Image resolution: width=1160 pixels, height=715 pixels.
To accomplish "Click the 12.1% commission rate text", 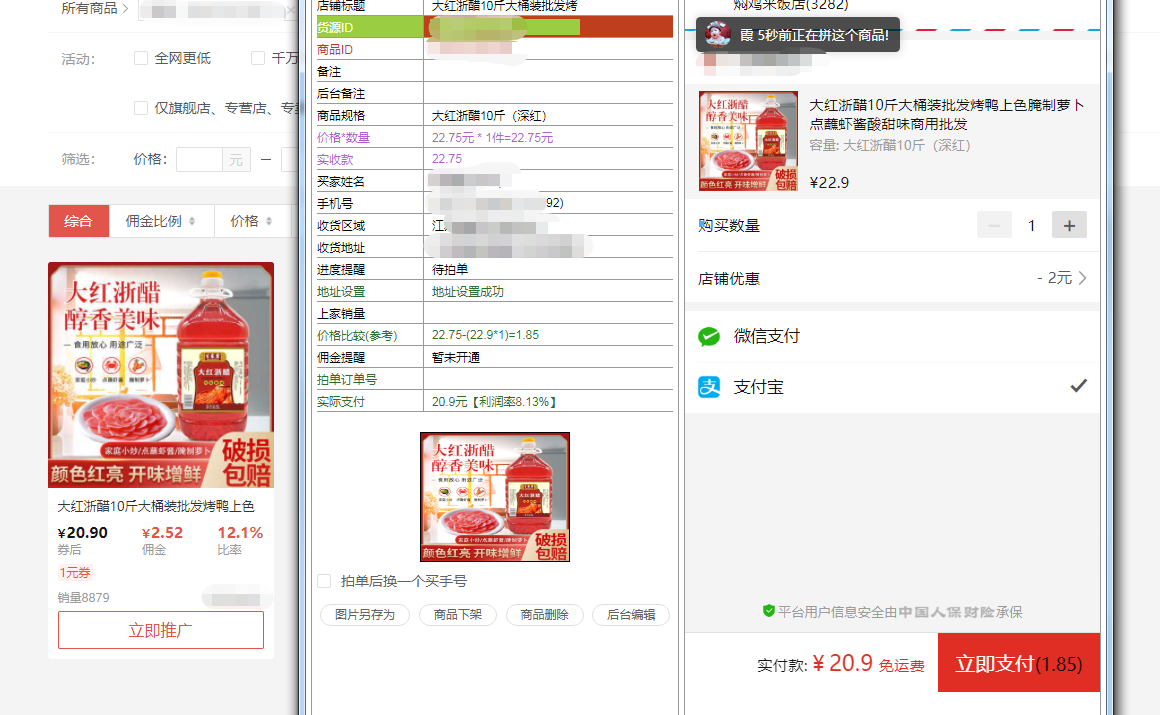I will 240,533.
